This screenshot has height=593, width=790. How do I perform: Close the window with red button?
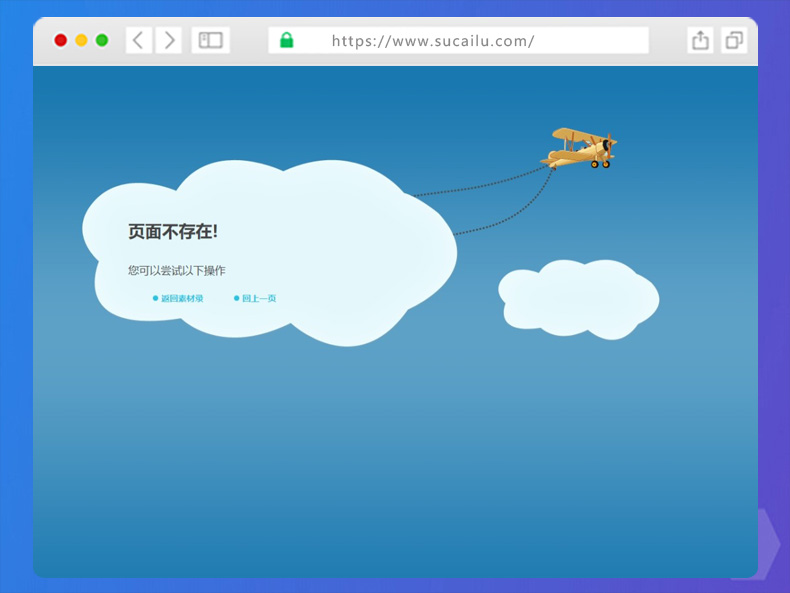click(61, 40)
